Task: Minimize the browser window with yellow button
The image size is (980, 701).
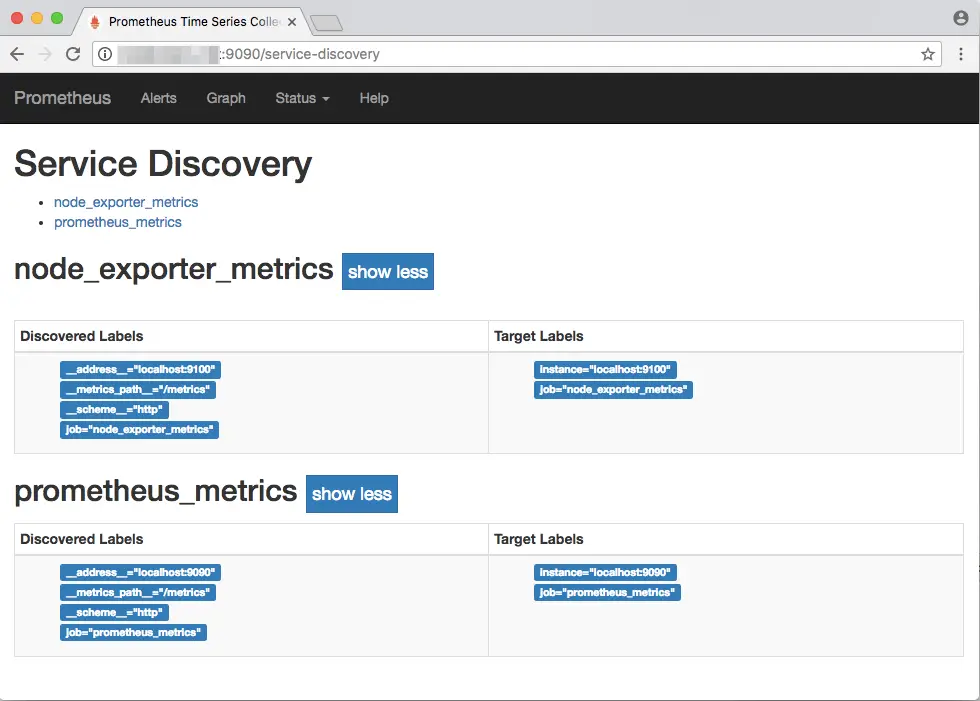Action: click(37, 18)
